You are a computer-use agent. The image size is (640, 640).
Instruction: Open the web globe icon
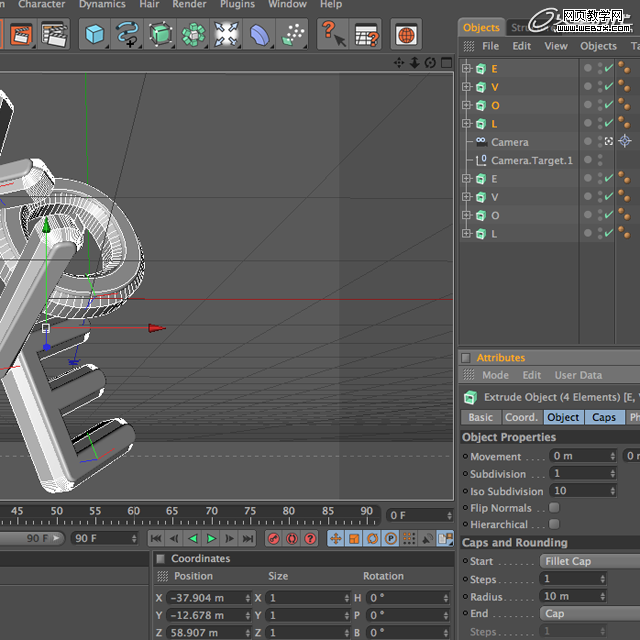[406, 34]
